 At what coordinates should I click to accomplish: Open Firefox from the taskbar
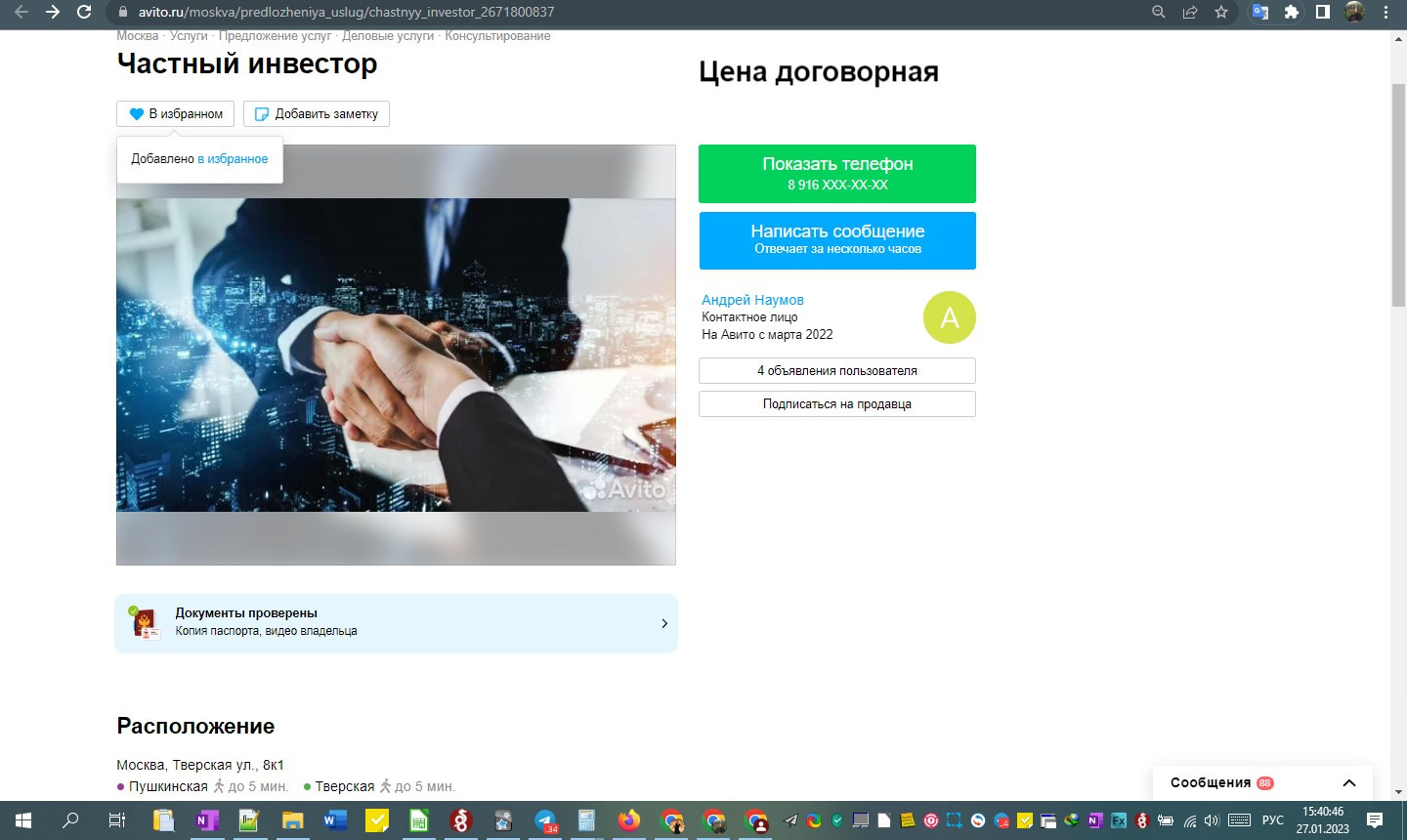click(x=628, y=820)
